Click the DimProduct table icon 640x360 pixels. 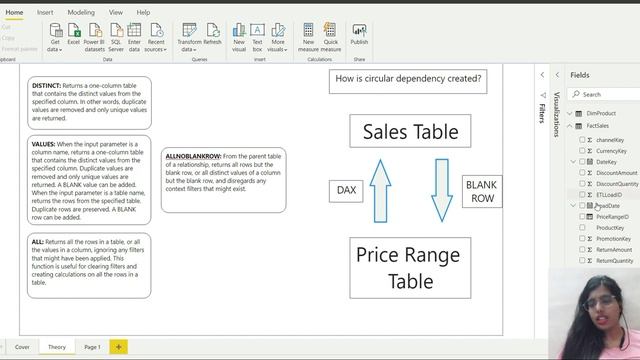(579, 113)
